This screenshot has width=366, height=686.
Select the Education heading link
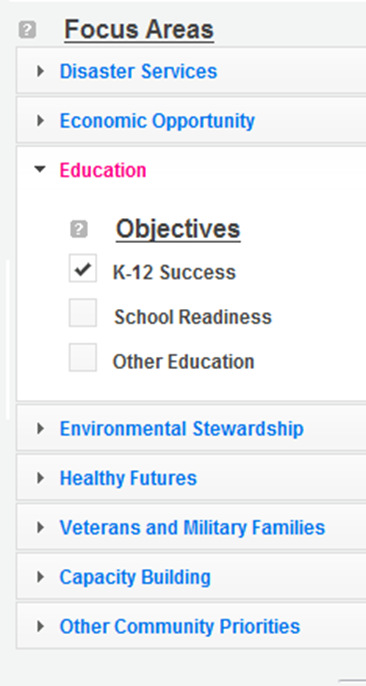[103, 170]
